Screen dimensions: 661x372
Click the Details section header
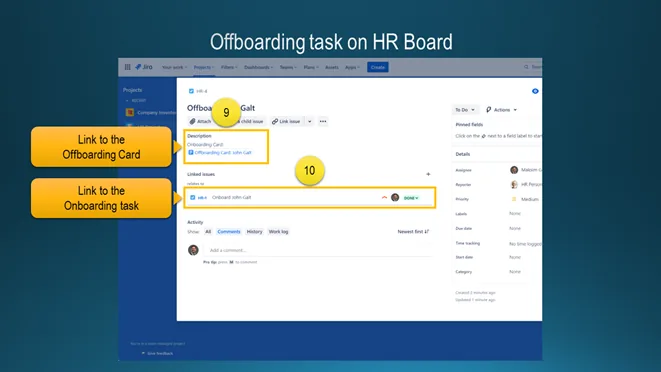pos(462,154)
